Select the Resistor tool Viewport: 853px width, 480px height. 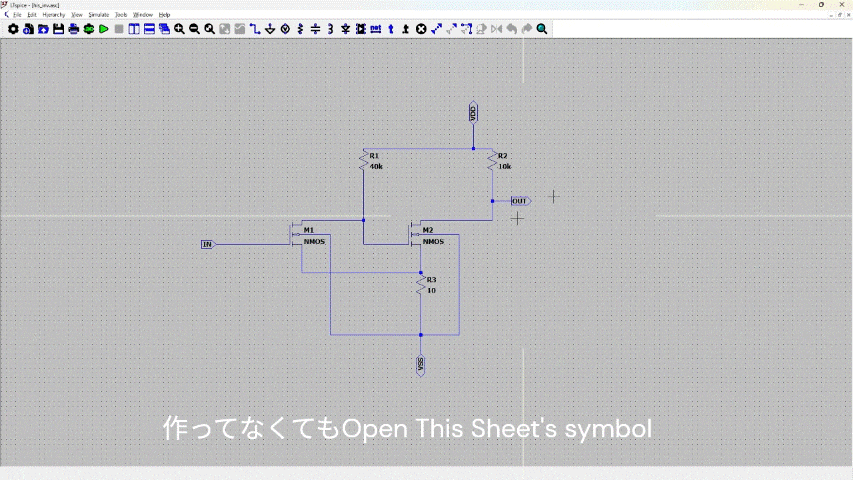[300, 29]
